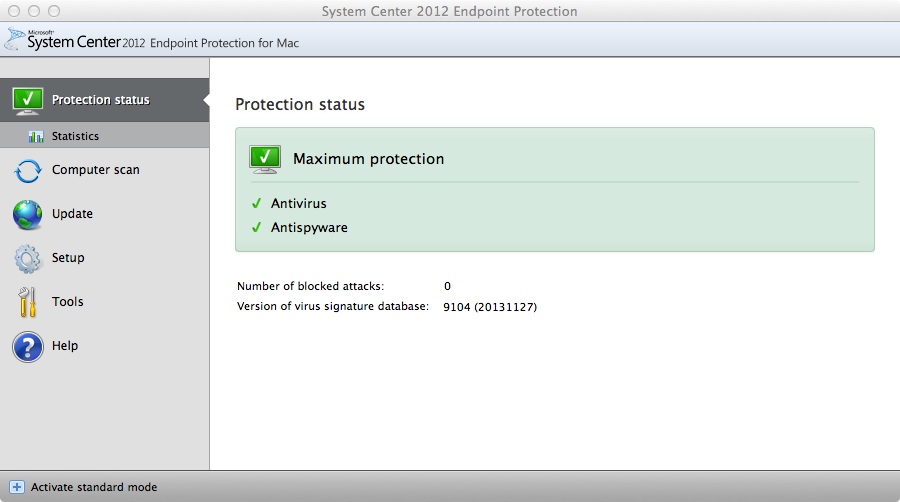Open the Statistics bar chart icon
900x502 pixels.
(x=36, y=137)
